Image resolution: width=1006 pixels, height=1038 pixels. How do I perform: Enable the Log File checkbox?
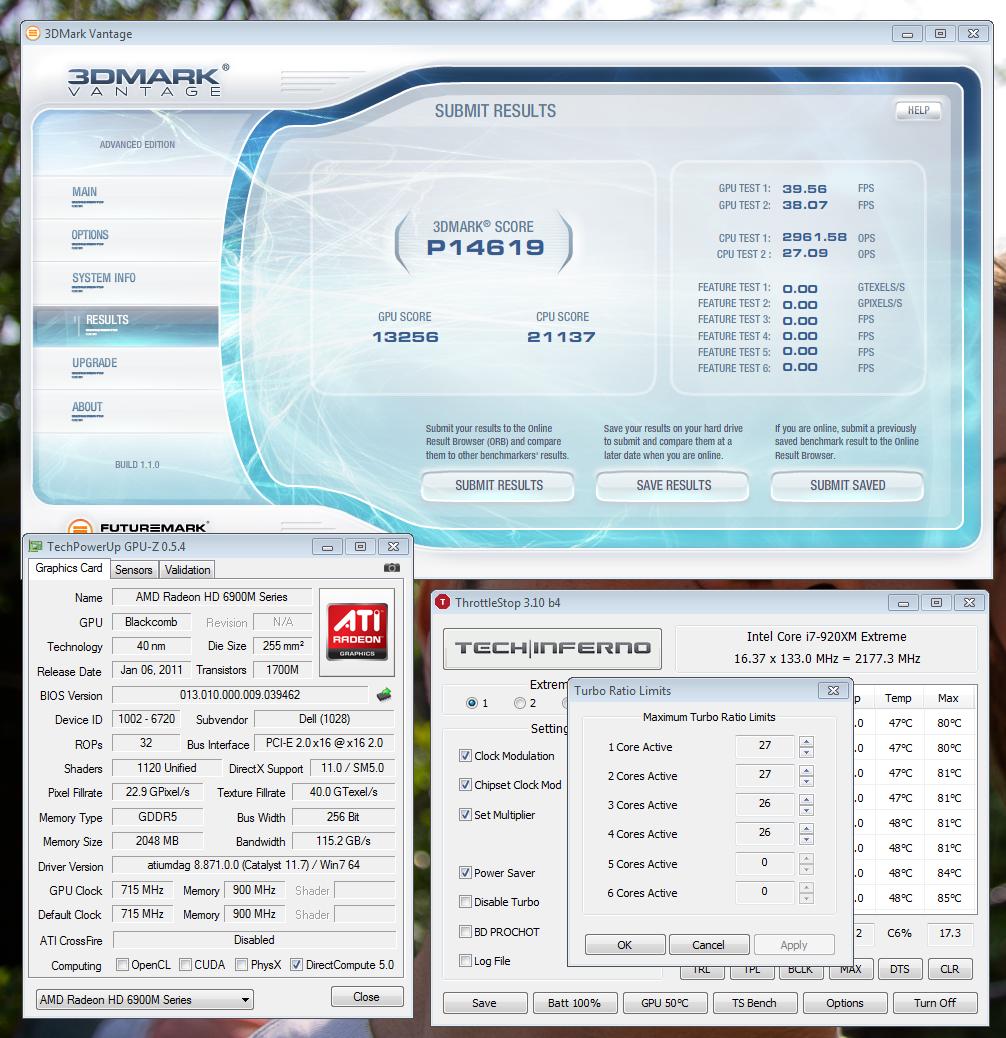coord(465,961)
